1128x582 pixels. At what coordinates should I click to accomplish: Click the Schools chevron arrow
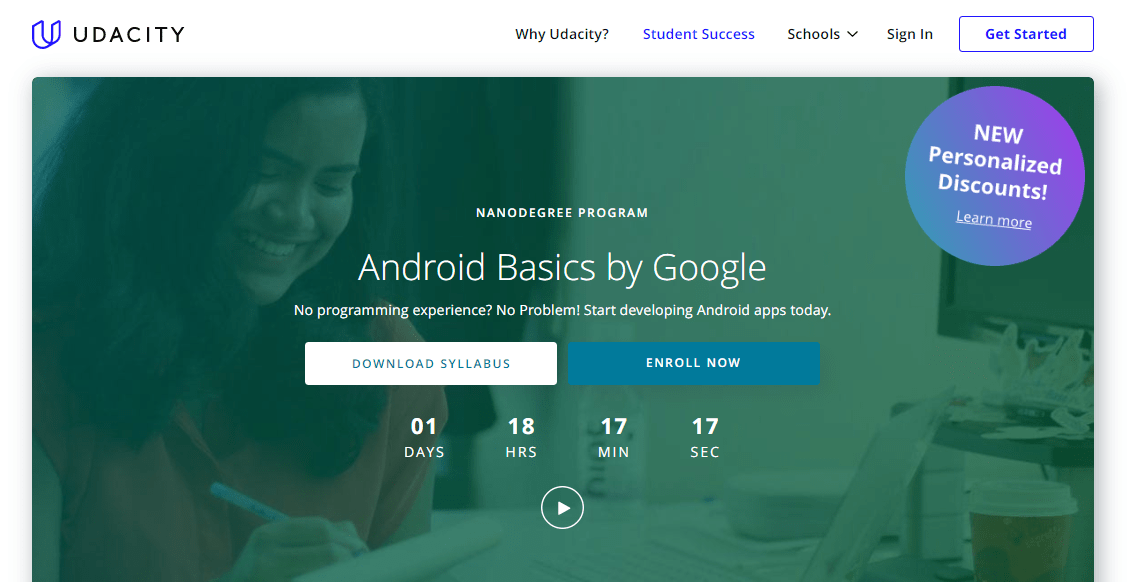[852, 34]
